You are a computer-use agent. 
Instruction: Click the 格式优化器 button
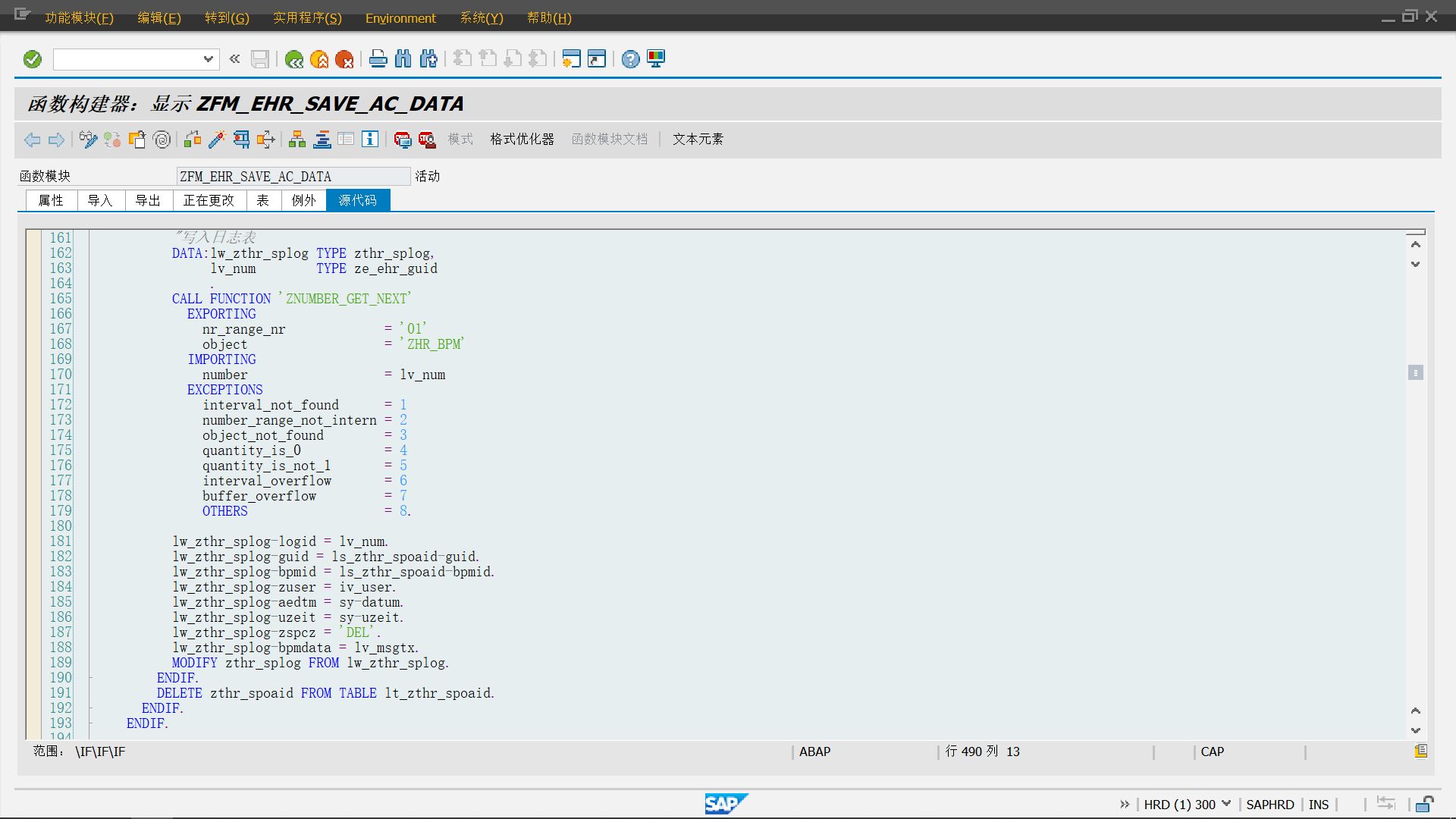tap(522, 140)
